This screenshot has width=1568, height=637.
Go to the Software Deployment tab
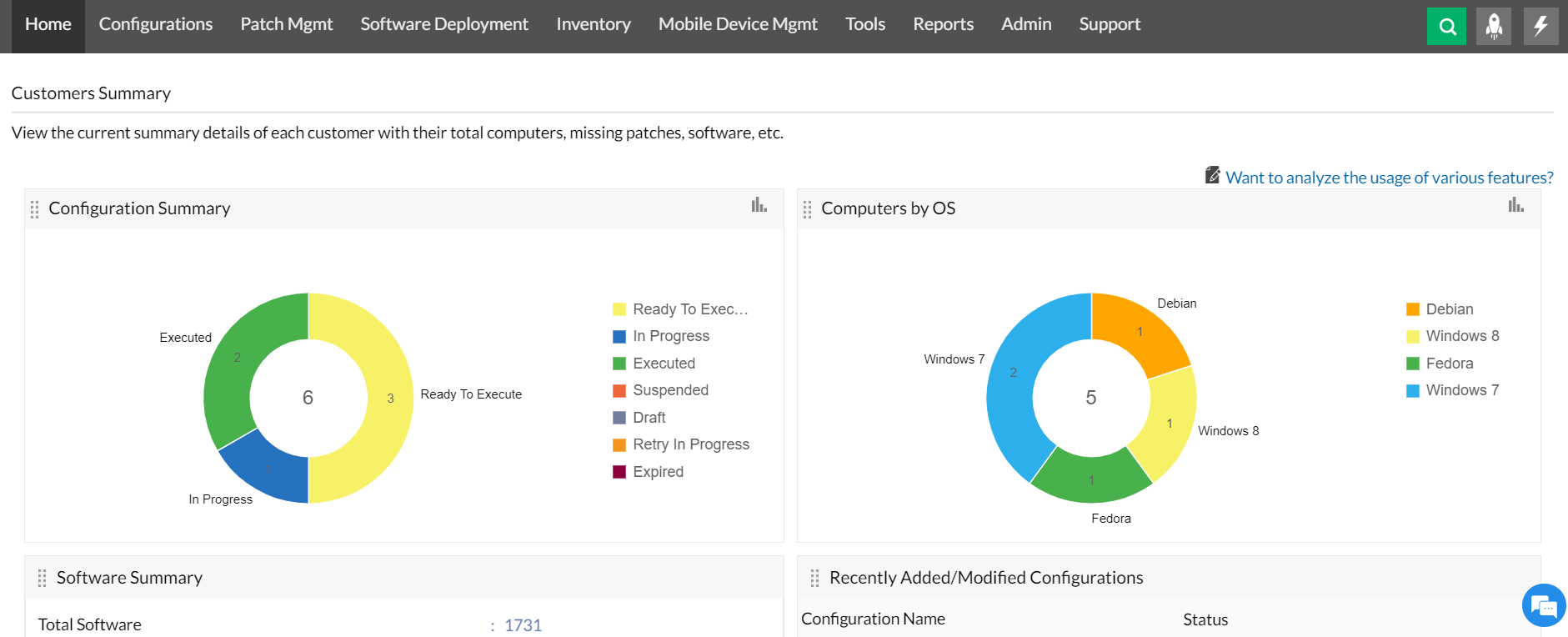(444, 25)
